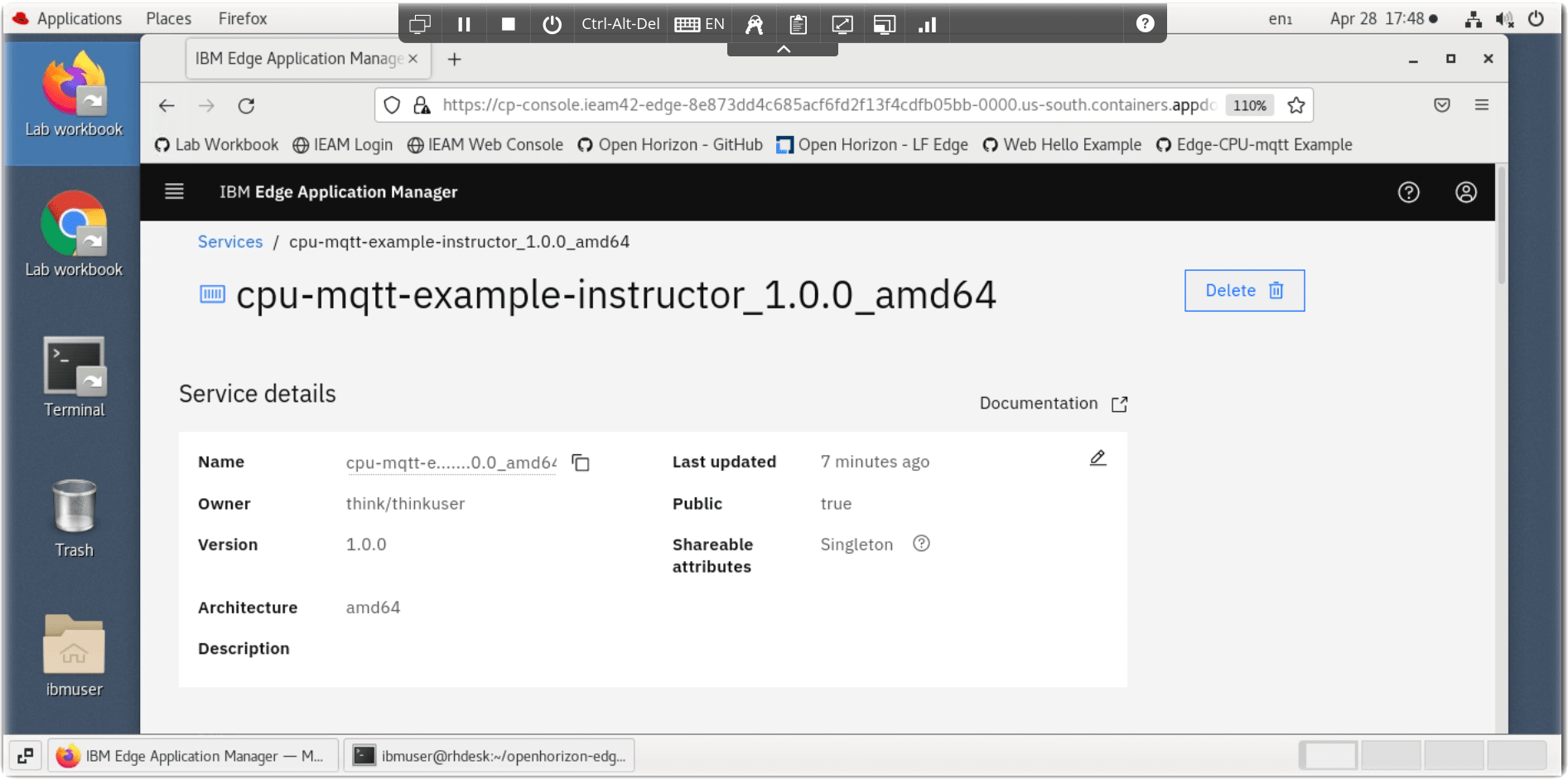
Task: Open the ibmuser home folder icon
Action: (x=74, y=656)
